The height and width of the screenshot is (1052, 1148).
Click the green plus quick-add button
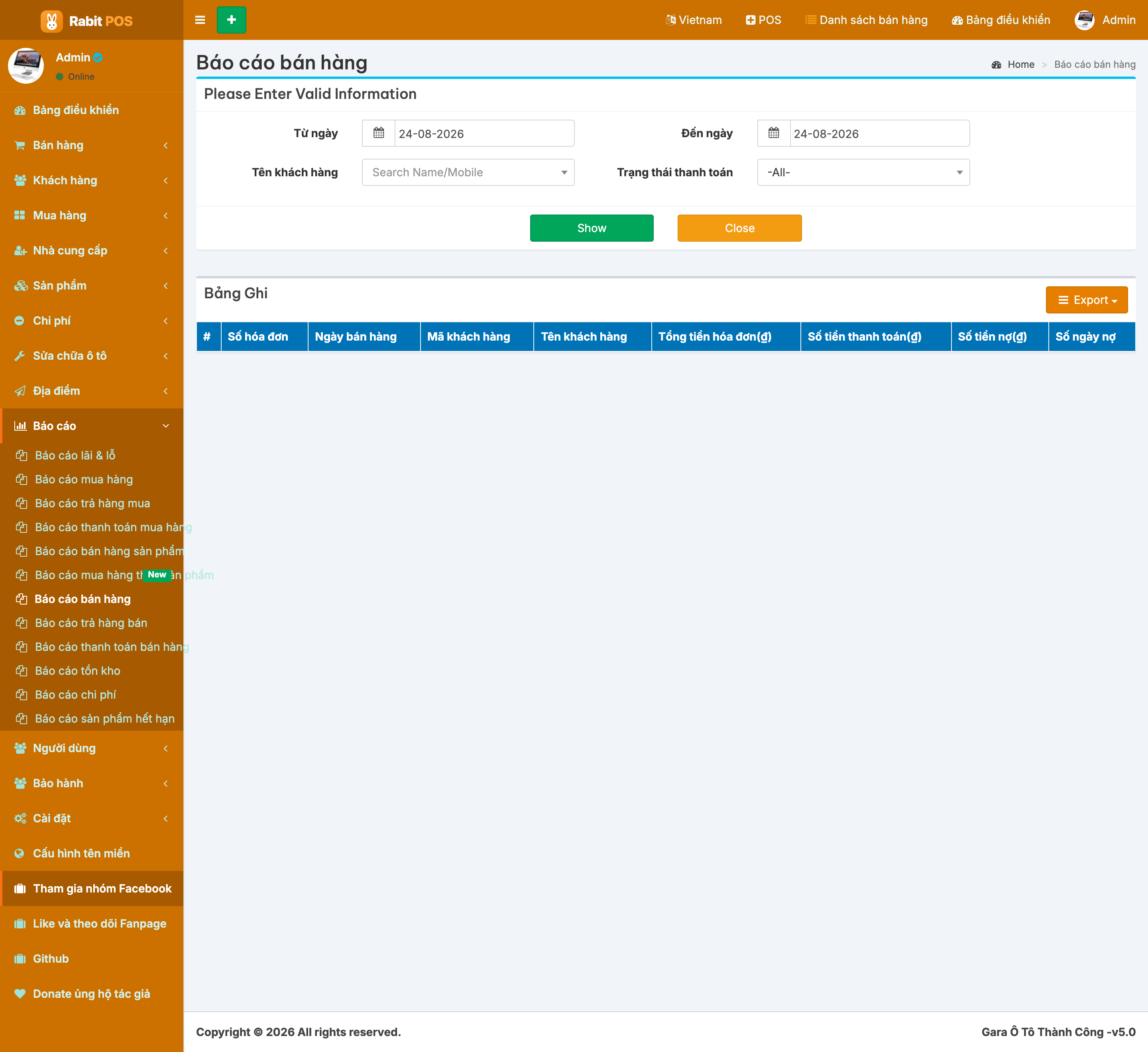tap(231, 20)
